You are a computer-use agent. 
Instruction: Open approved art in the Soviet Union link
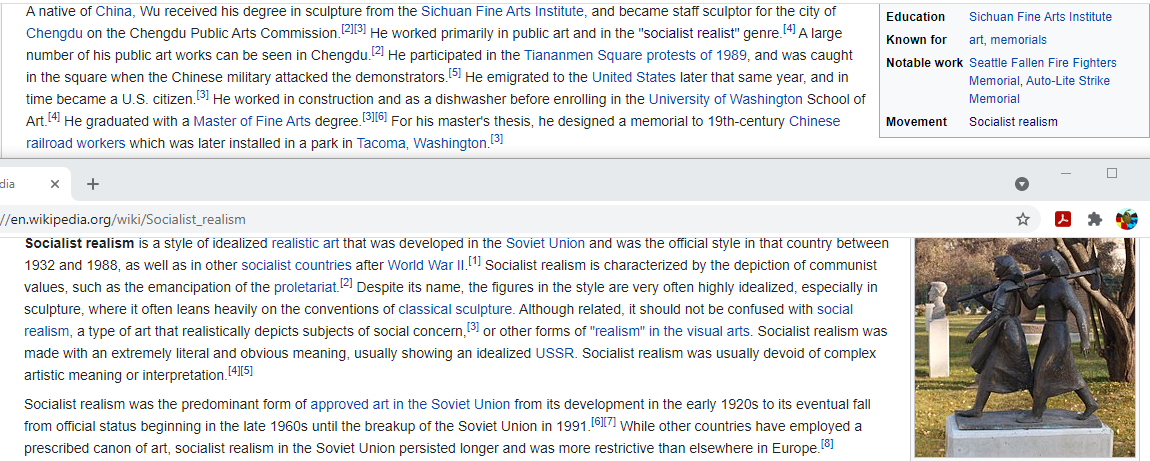pos(410,404)
